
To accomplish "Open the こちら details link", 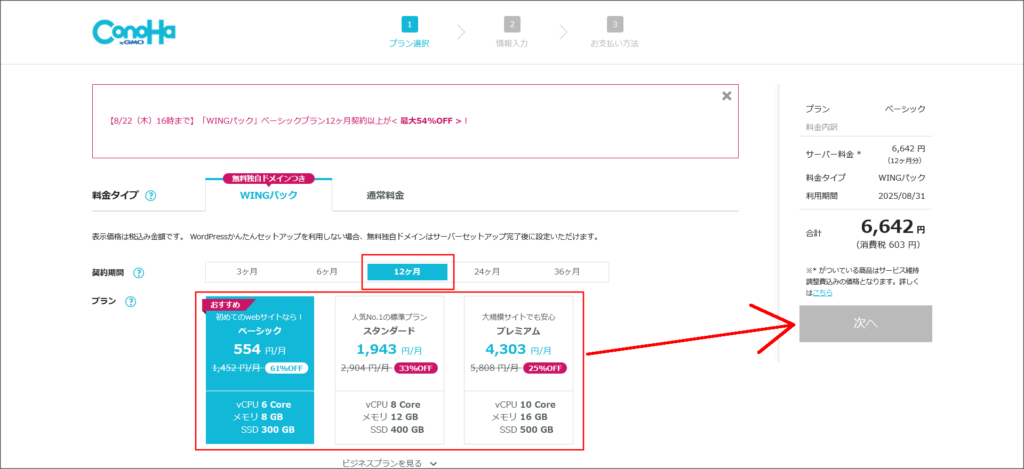I will point(822,293).
